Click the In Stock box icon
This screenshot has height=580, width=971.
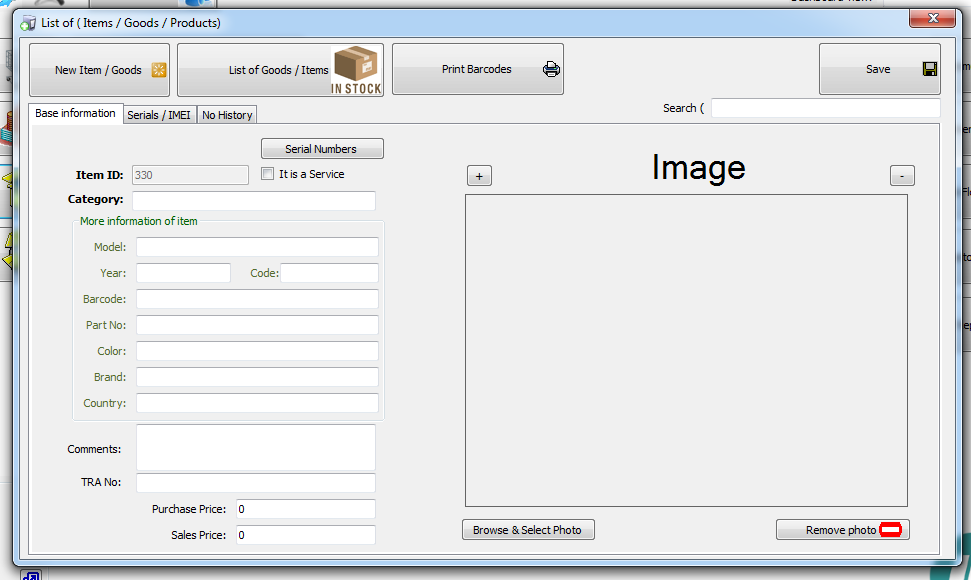point(357,69)
